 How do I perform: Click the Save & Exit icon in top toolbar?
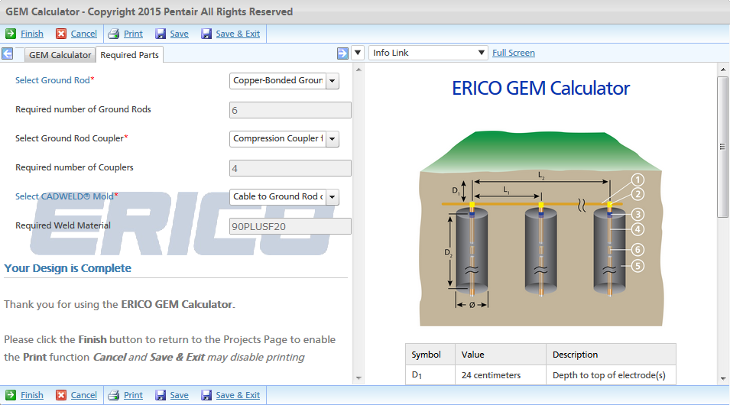pos(206,34)
